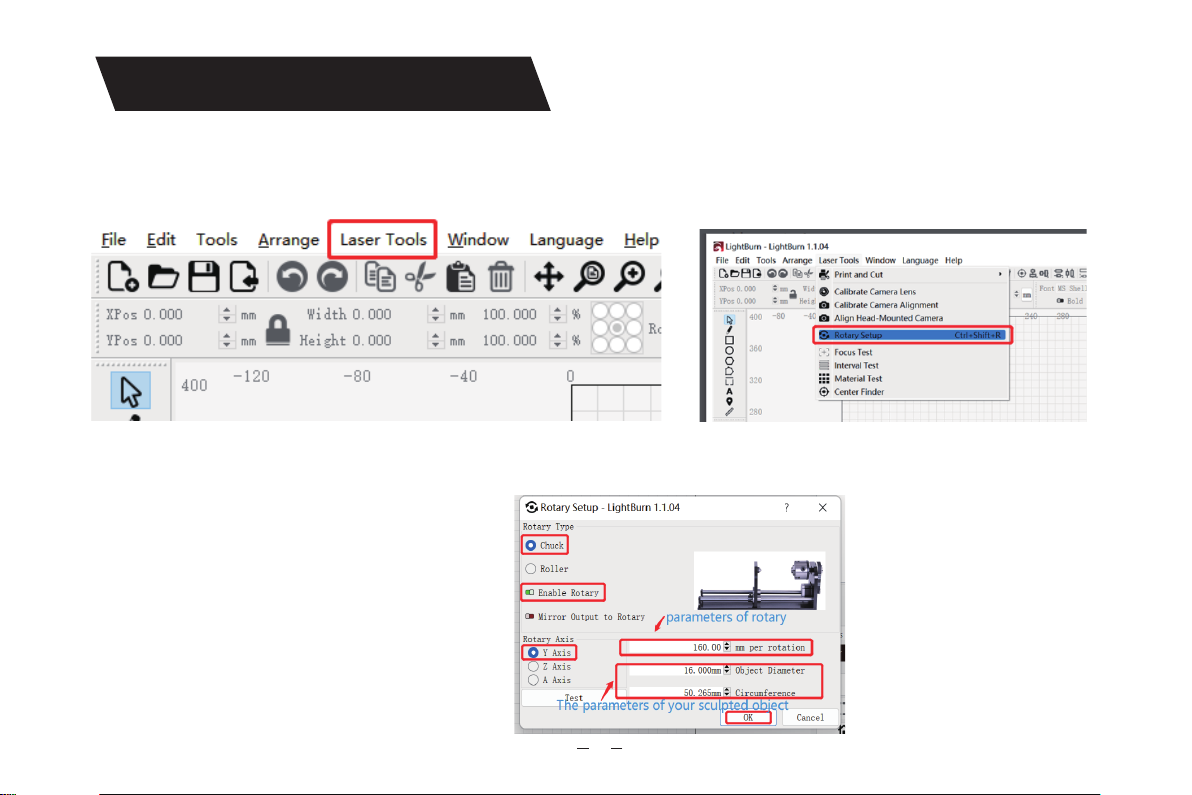Open the Print and Cut submenu
This screenshot has width=1192, height=795.
click(912, 275)
